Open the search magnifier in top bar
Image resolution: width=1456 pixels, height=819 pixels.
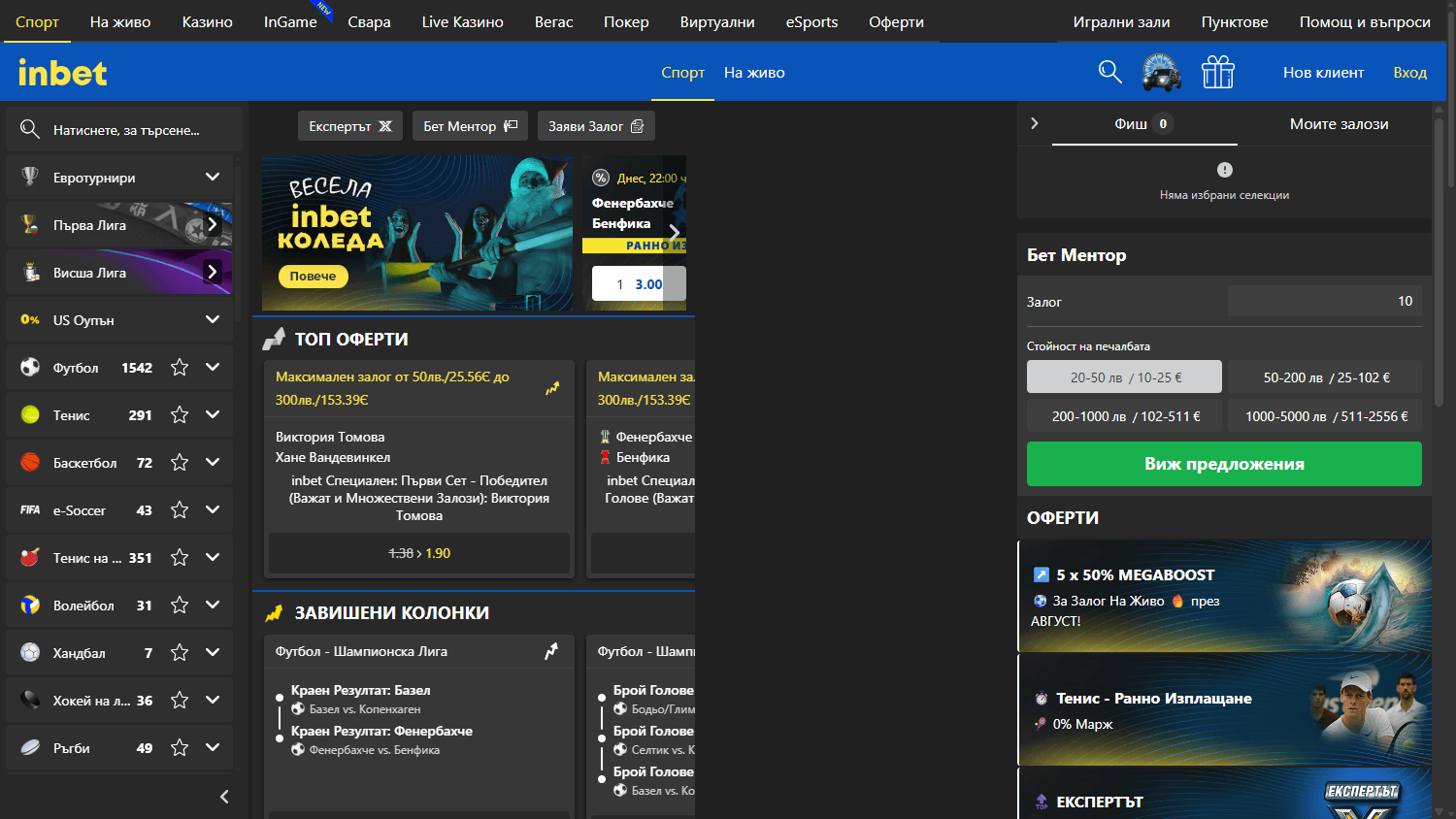point(1109,71)
